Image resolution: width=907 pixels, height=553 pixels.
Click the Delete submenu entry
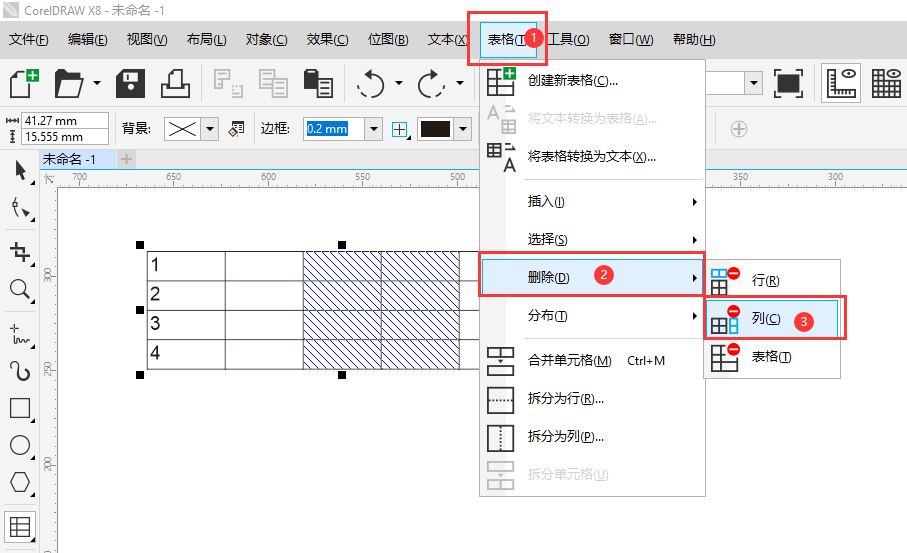coord(592,277)
